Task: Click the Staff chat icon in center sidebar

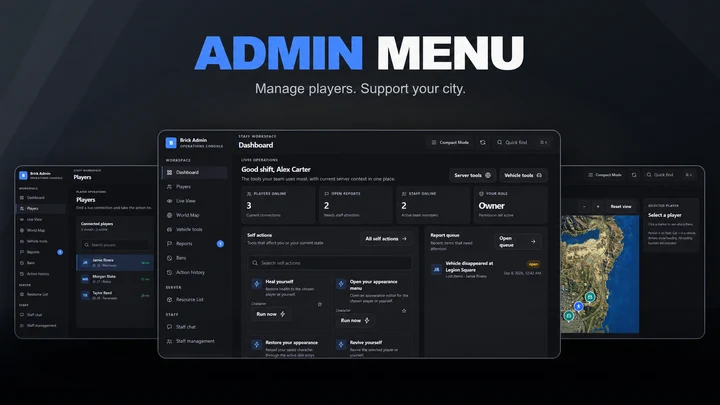Action: tap(169, 327)
